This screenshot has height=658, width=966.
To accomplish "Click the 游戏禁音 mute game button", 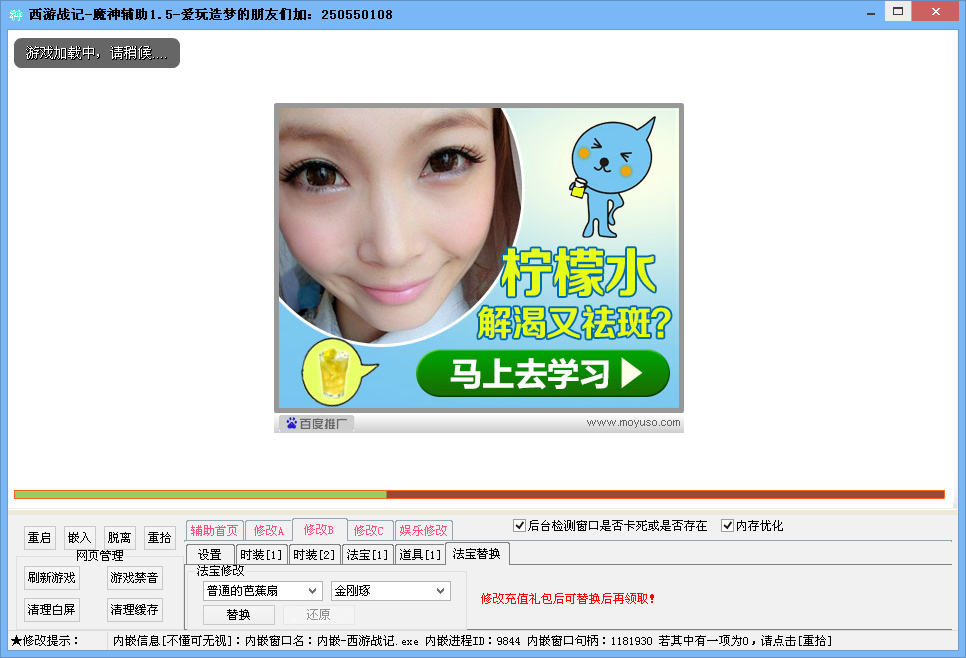I will pos(134,578).
